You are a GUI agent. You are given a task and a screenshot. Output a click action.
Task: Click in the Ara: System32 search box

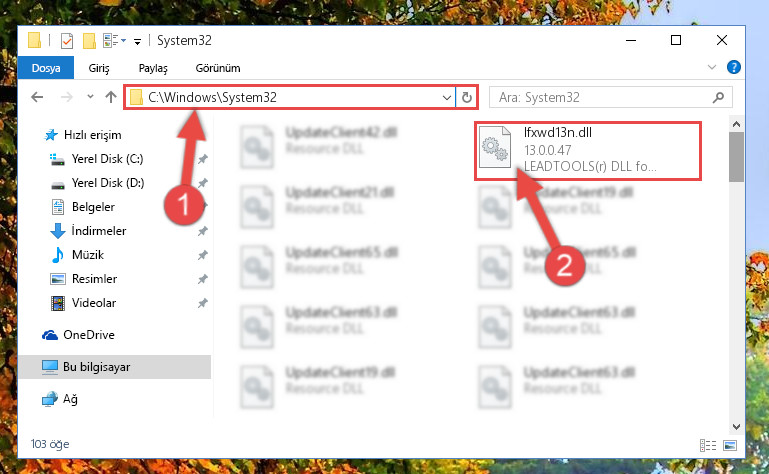[x=603, y=97]
